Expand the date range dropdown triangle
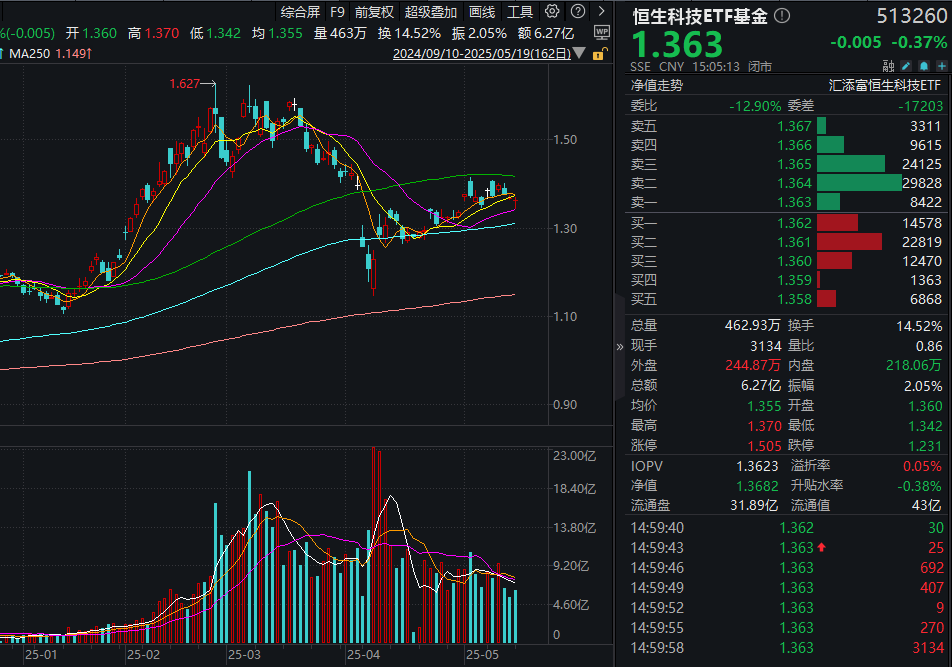 (582, 55)
